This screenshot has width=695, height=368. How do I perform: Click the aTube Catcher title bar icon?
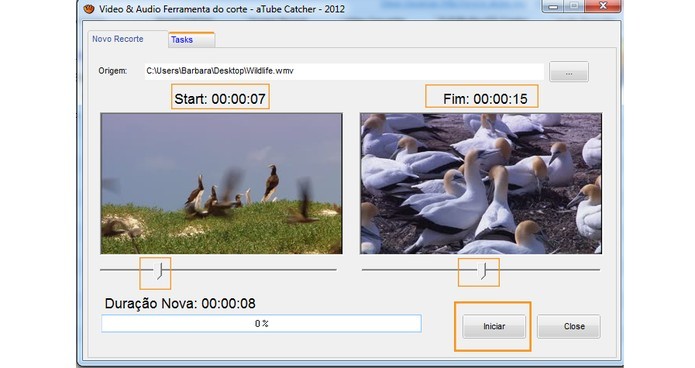coord(89,9)
